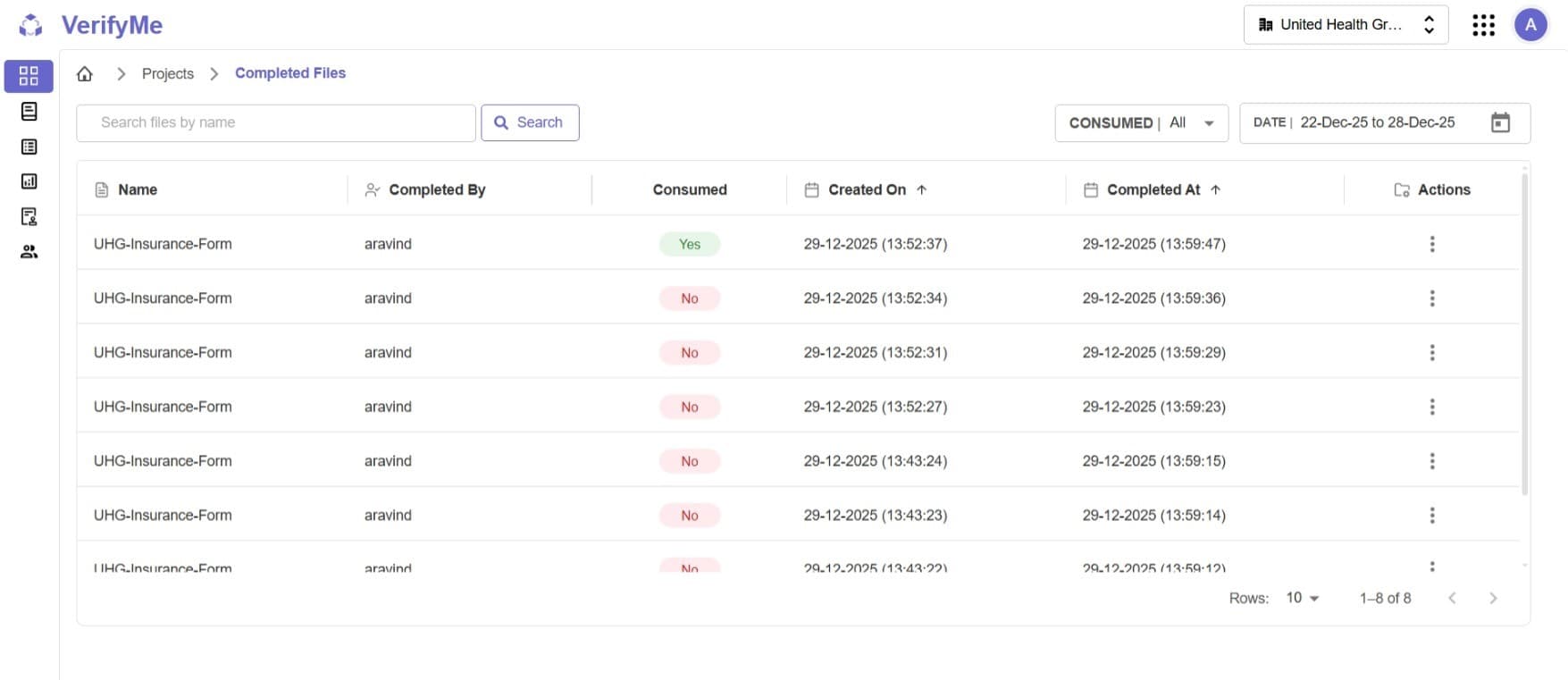The width and height of the screenshot is (1568, 680).
Task: Click the Search button
Action: click(530, 122)
